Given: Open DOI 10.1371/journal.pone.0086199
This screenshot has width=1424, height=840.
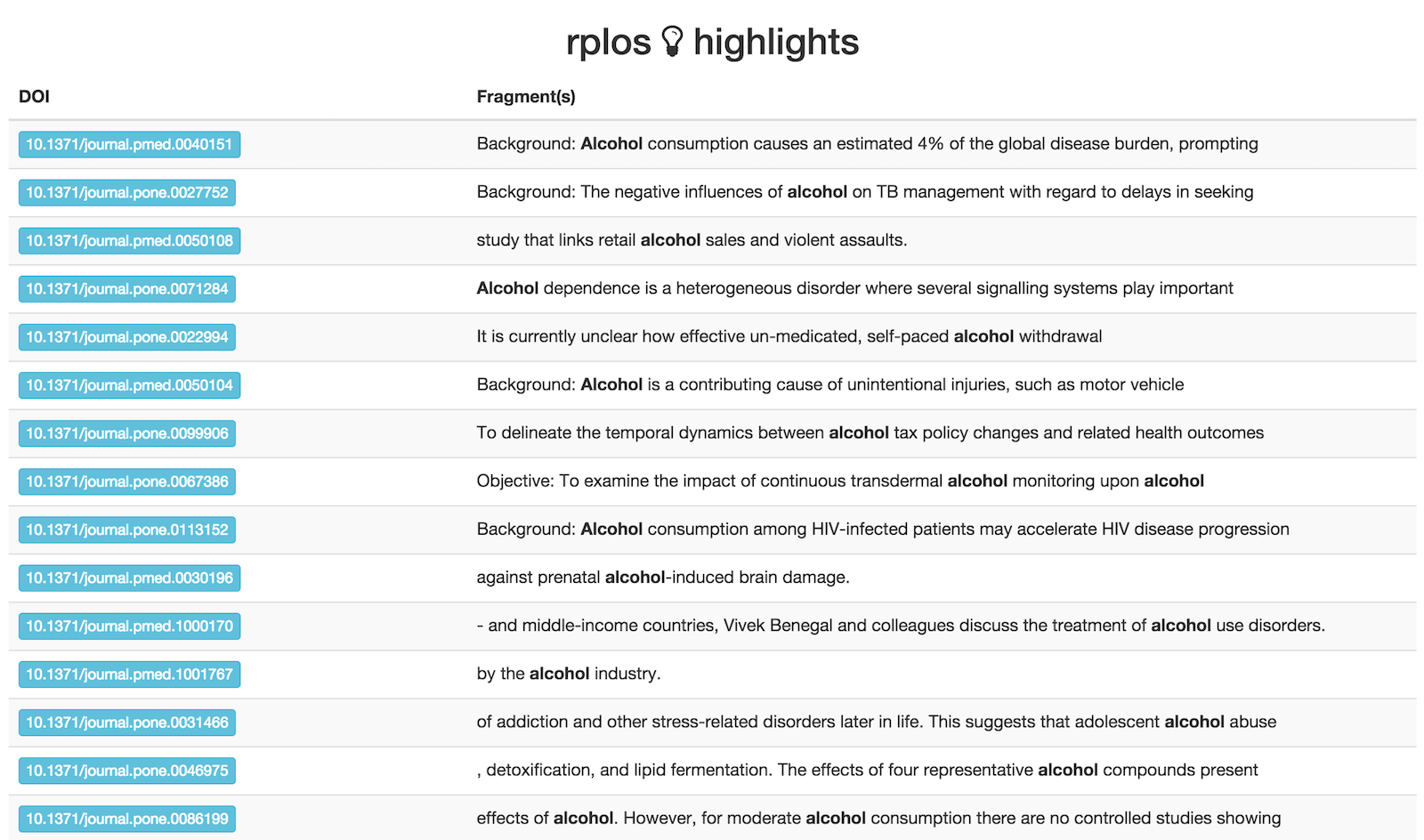Looking at the screenshot, I should tap(127, 819).
